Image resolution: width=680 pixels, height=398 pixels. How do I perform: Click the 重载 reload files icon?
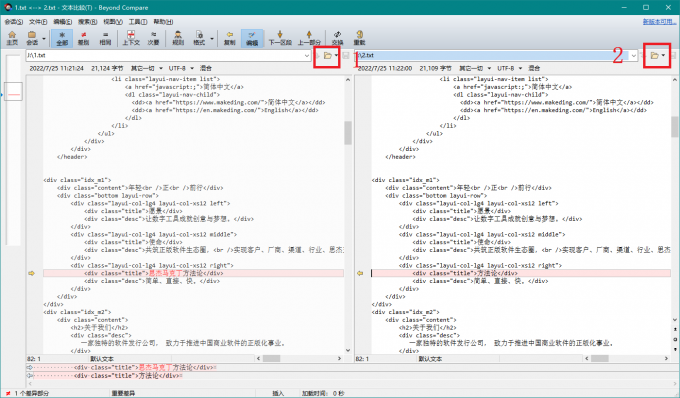(360, 38)
